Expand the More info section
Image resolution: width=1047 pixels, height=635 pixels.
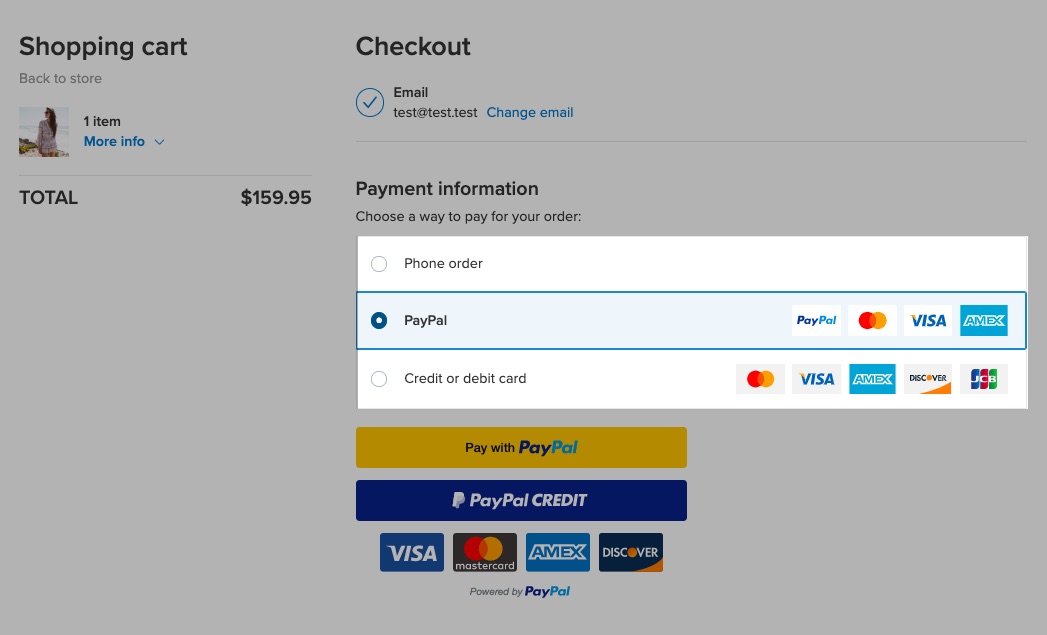pyautogui.click(x=114, y=141)
